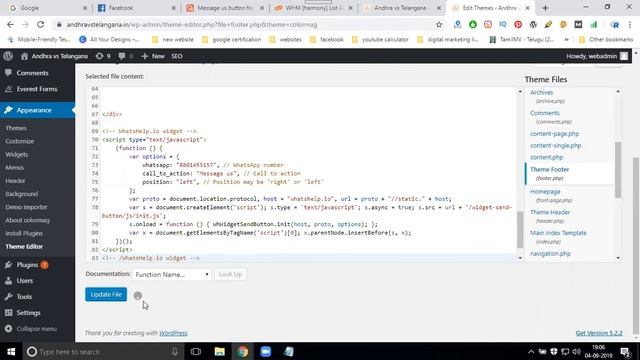Click the Theme Files list scrollbar
640x360 pixels.
(x=618, y=169)
